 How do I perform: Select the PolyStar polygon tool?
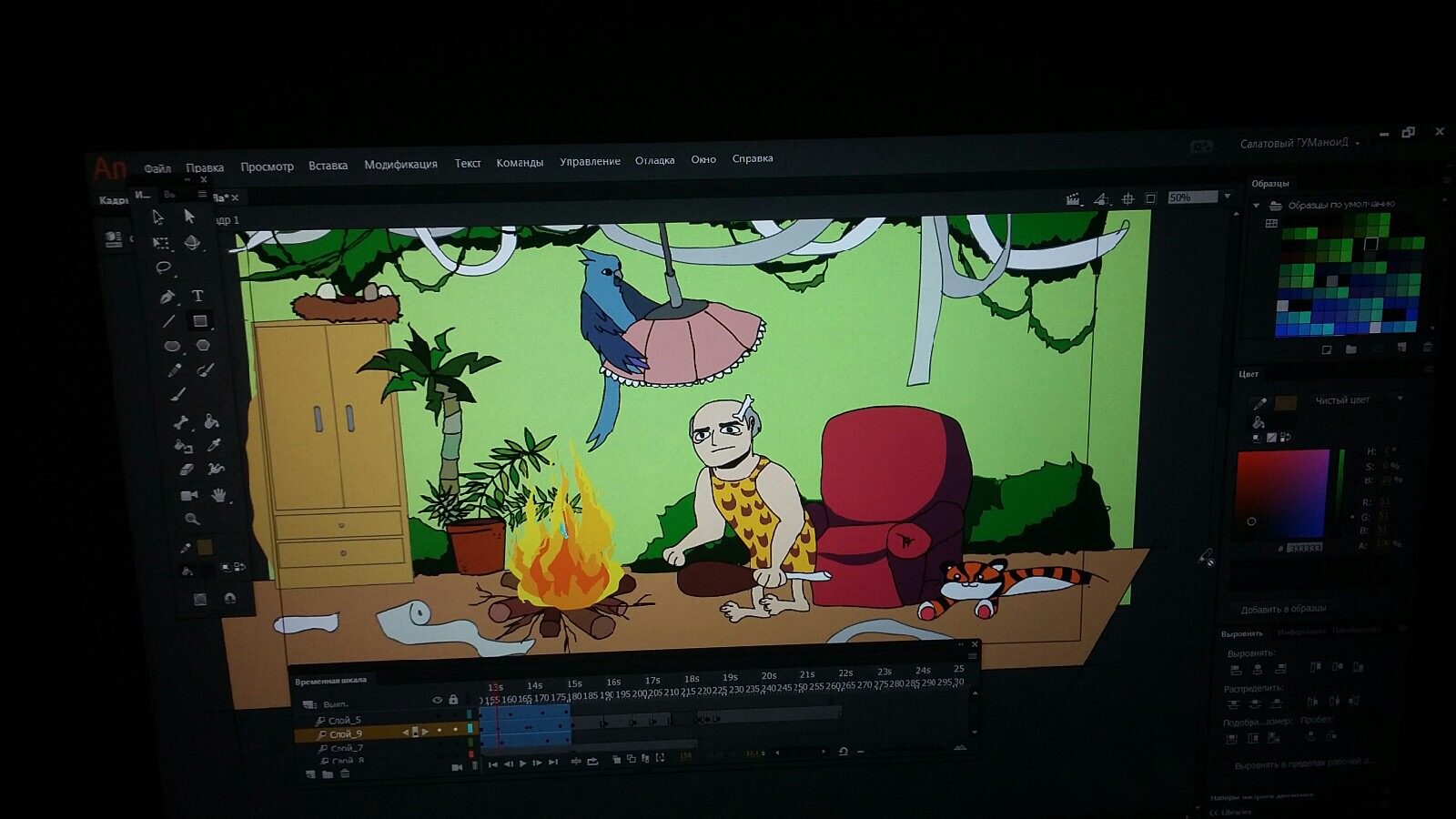(203, 346)
